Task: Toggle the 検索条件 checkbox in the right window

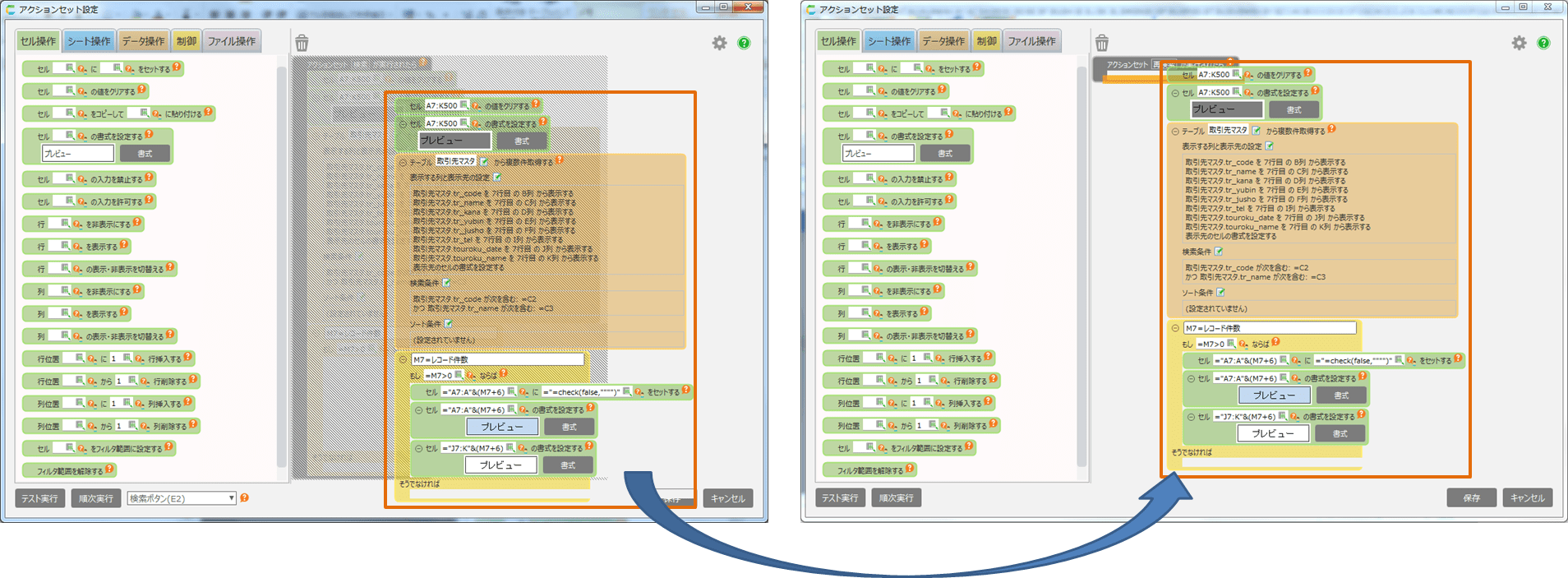Action: 1219,252
